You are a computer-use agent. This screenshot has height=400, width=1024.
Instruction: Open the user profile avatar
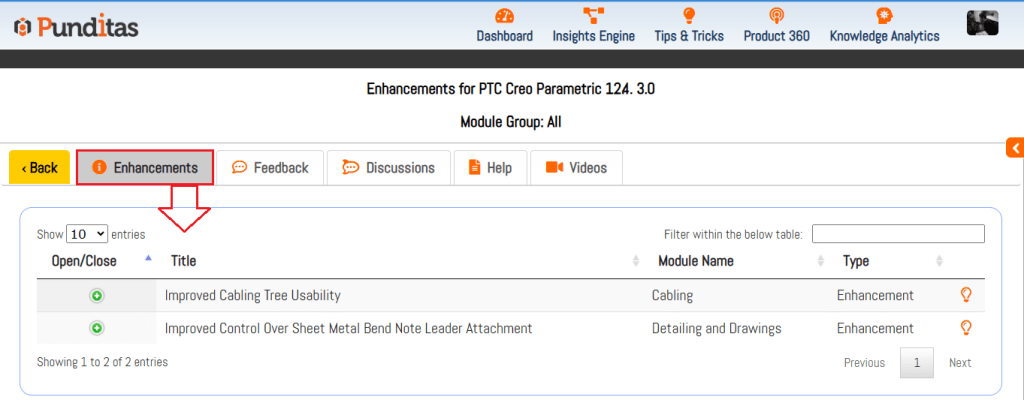coord(982,24)
